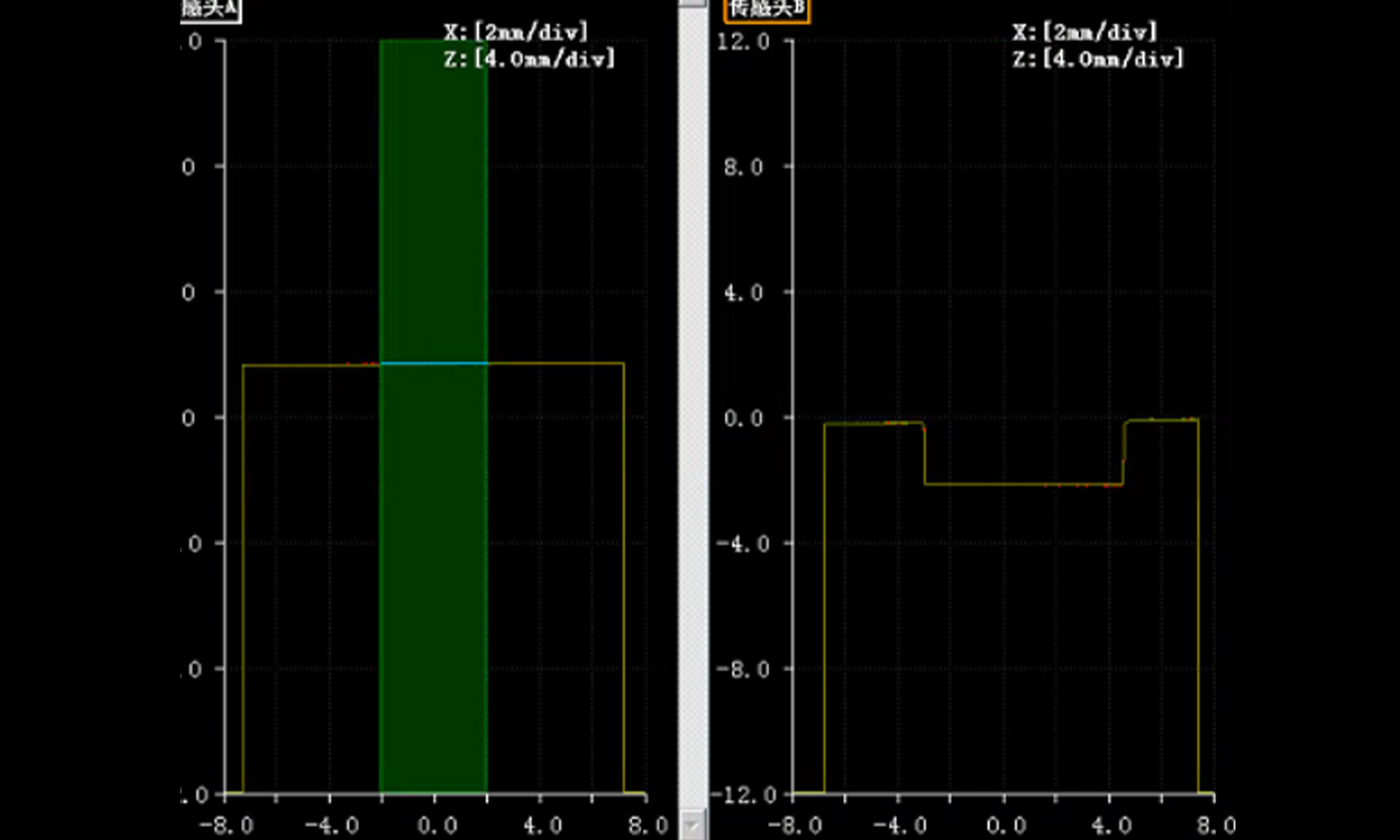Select the sensor head A label
Viewport: 1400px width, 840px height.
pyautogui.click(x=209, y=10)
